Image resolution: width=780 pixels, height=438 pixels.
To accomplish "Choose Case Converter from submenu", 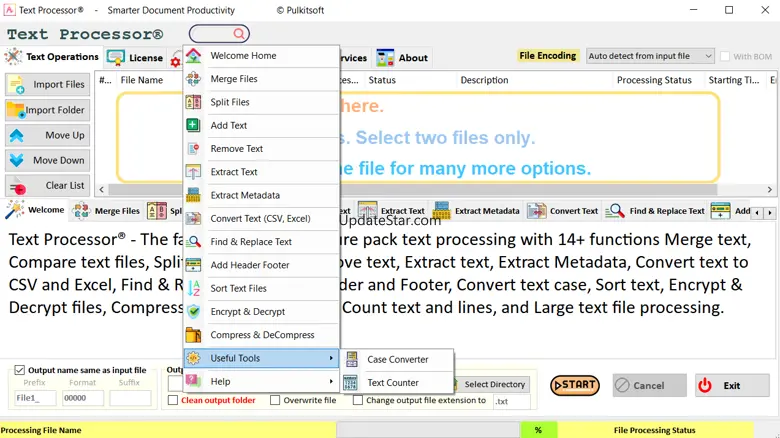I will [x=397, y=359].
